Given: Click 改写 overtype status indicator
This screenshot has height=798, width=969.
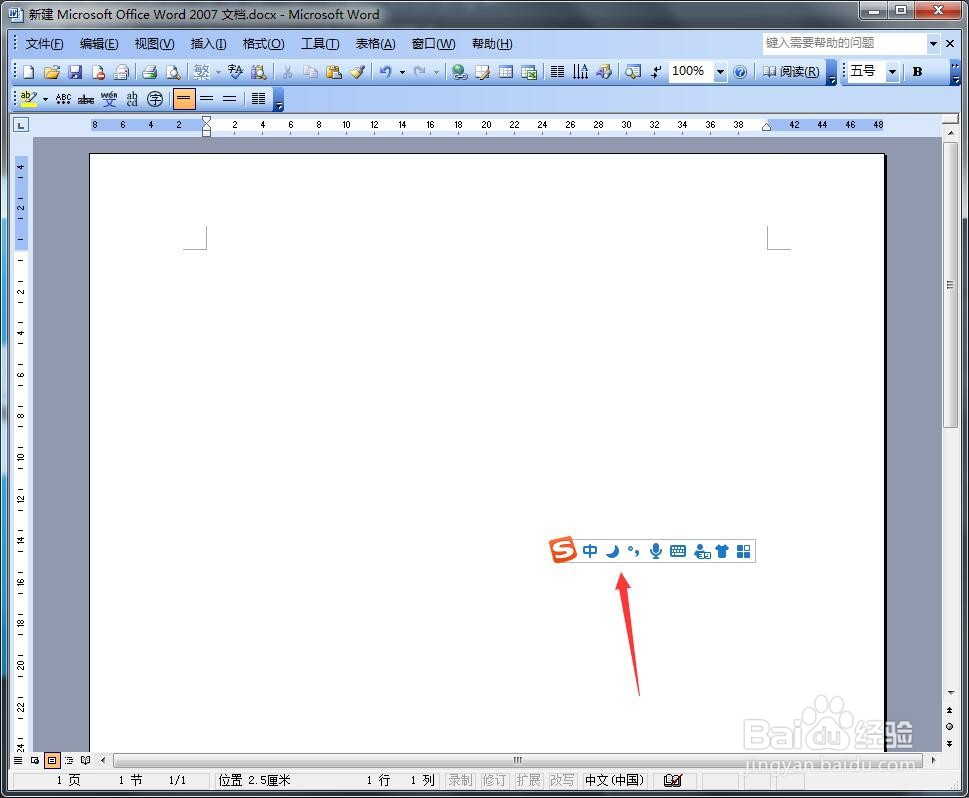Looking at the screenshot, I should 561,780.
